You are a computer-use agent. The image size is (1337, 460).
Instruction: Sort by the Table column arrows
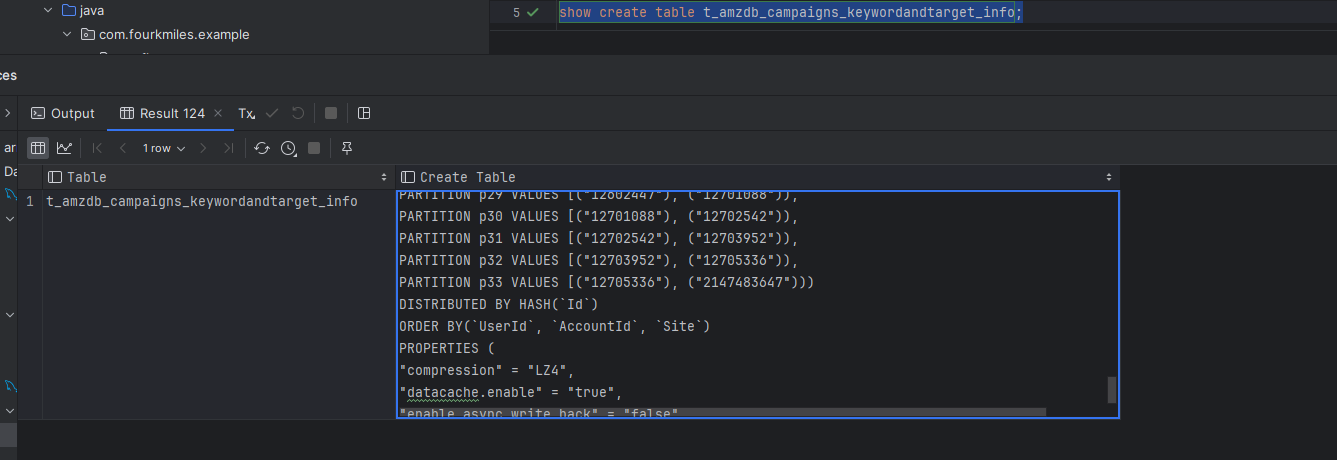coord(385,177)
